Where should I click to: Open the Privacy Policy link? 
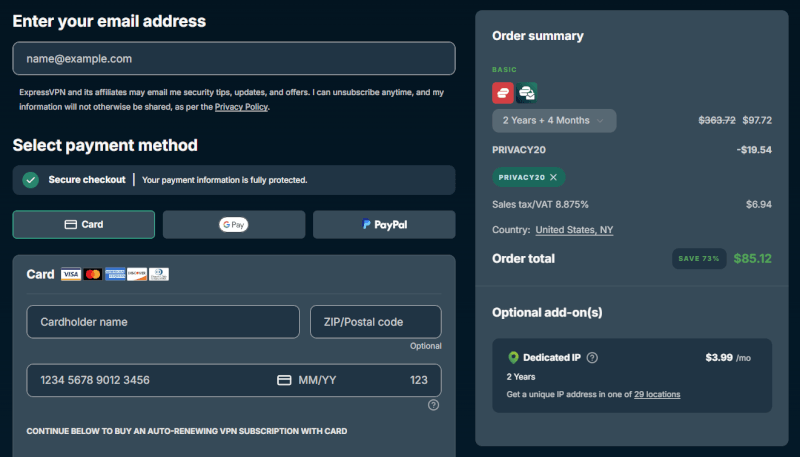click(x=241, y=107)
